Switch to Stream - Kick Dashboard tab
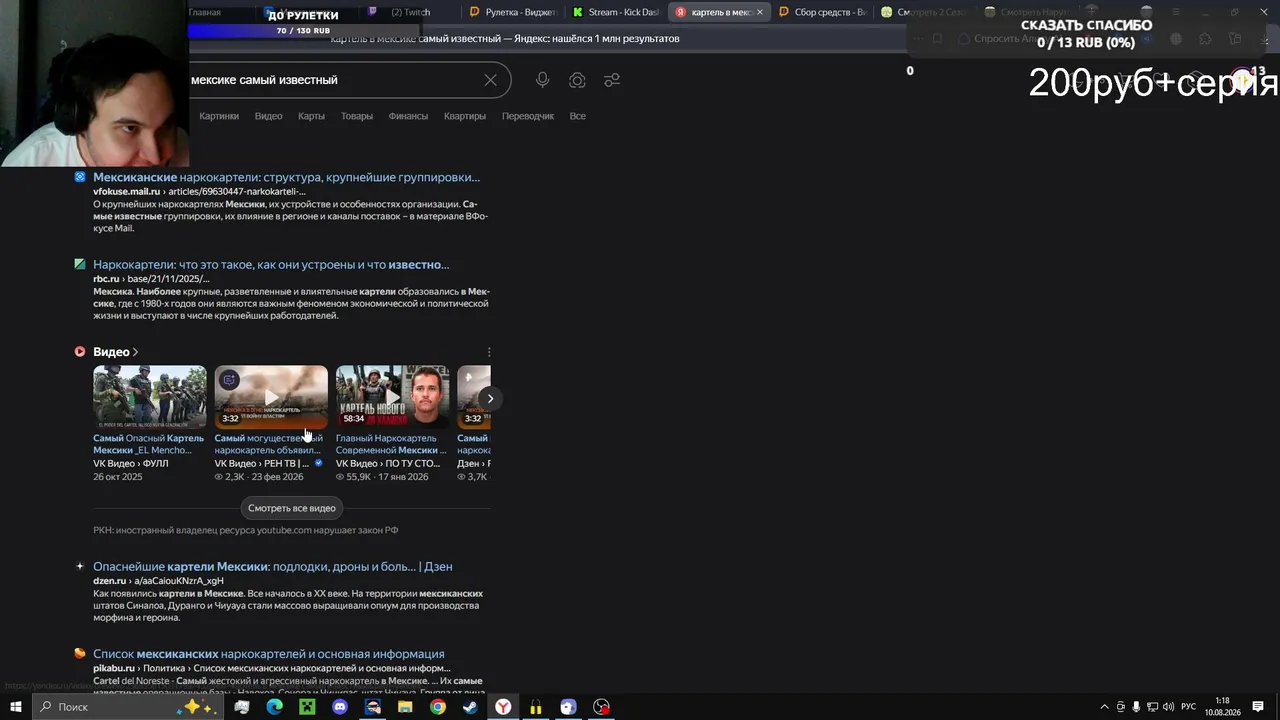The width and height of the screenshot is (1280, 720). click(615, 12)
